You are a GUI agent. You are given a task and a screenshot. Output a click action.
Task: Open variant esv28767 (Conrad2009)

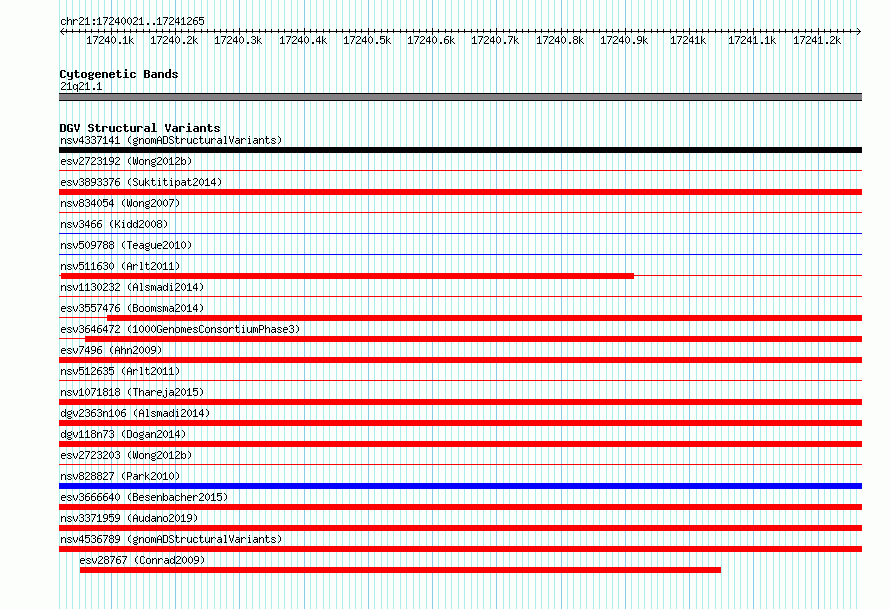[142, 560]
